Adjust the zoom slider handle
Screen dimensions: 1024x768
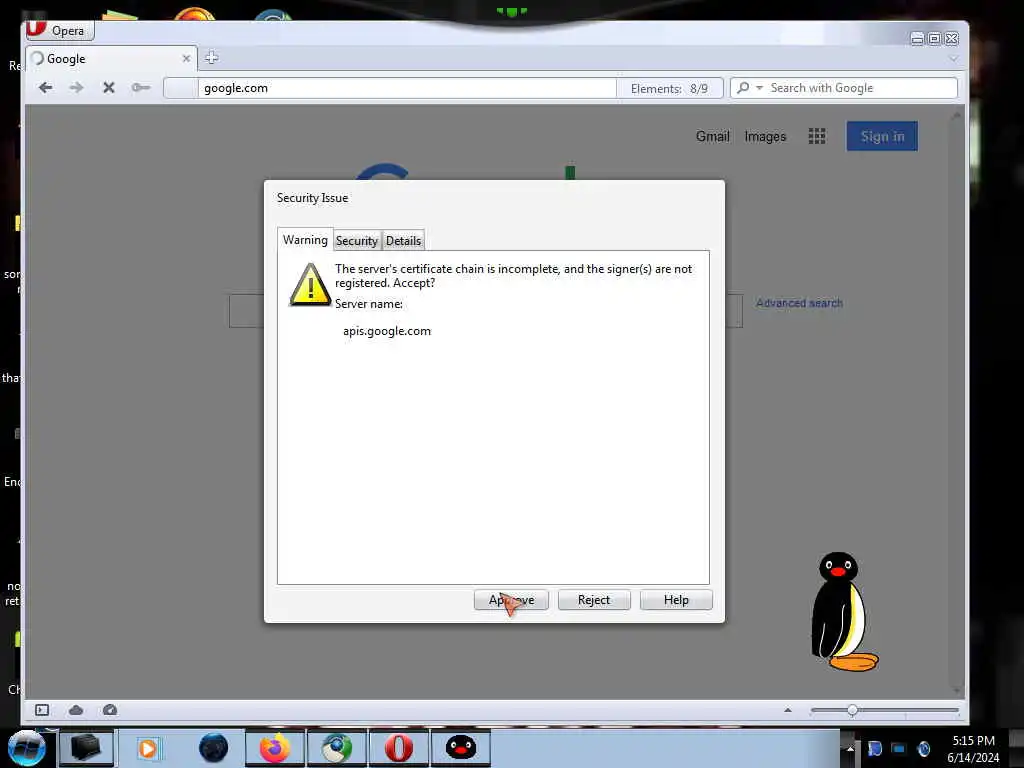coord(852,710)
